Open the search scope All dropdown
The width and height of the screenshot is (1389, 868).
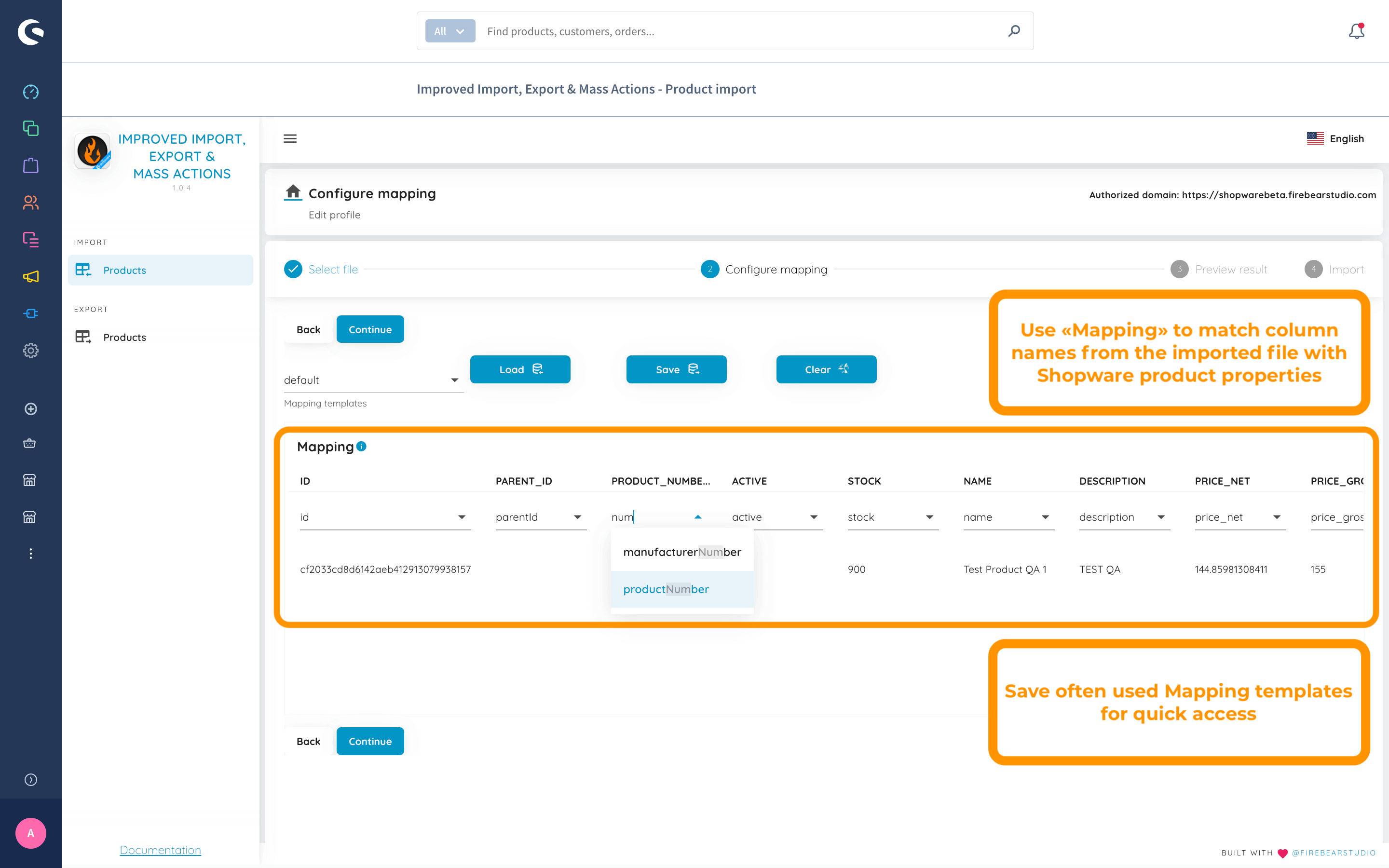449,31
